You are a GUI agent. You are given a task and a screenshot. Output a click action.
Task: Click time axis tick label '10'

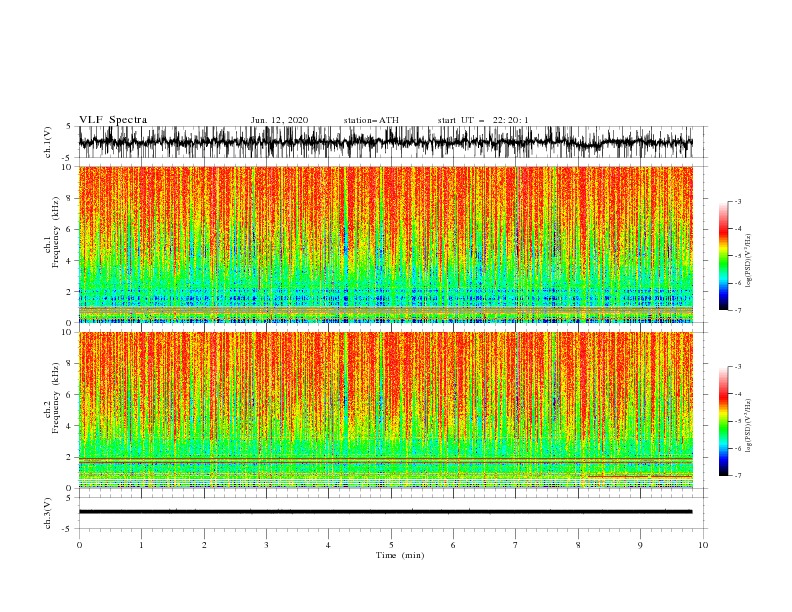tap(703, 545)
